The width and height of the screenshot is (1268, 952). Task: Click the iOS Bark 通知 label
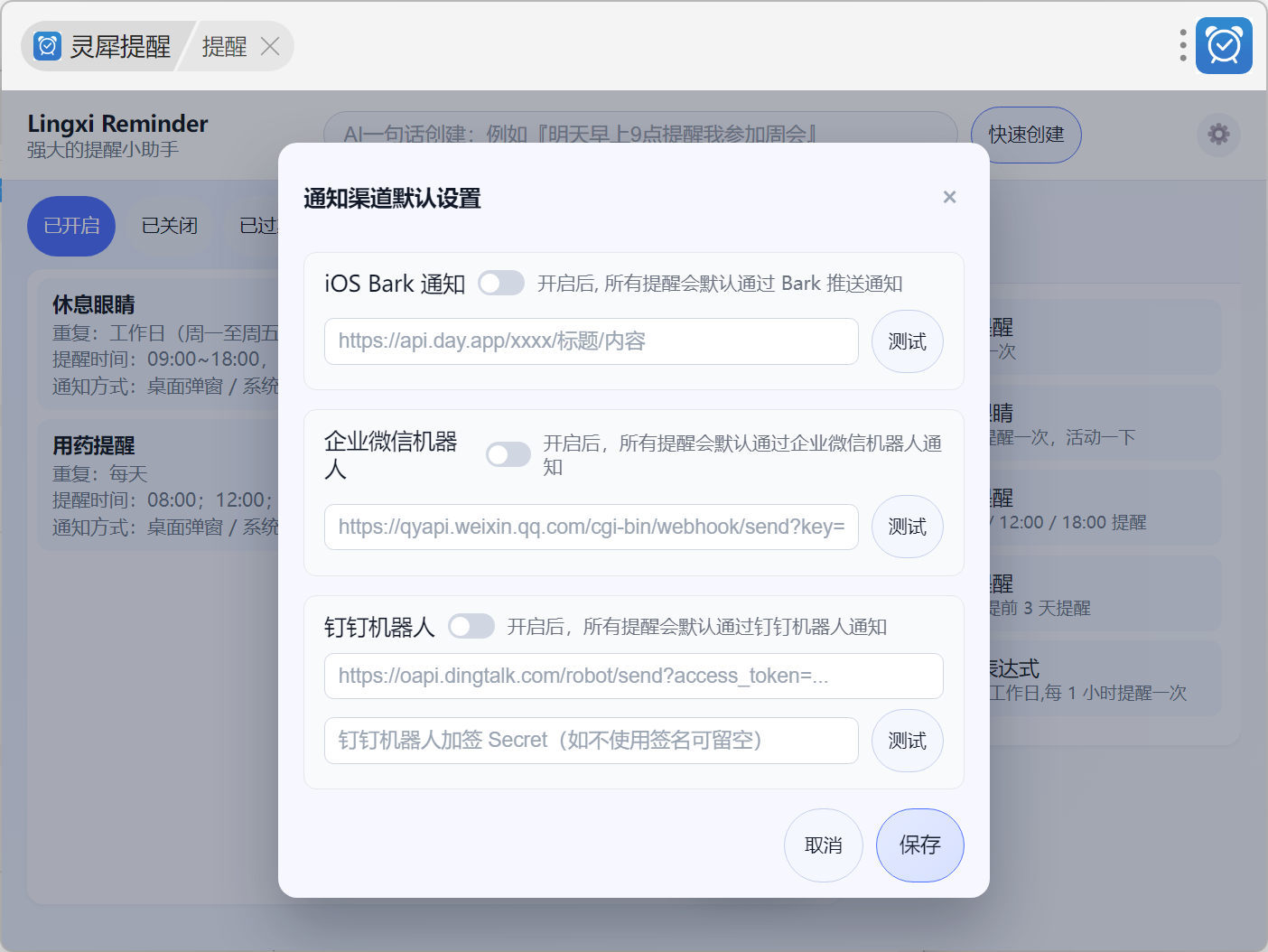395,284
